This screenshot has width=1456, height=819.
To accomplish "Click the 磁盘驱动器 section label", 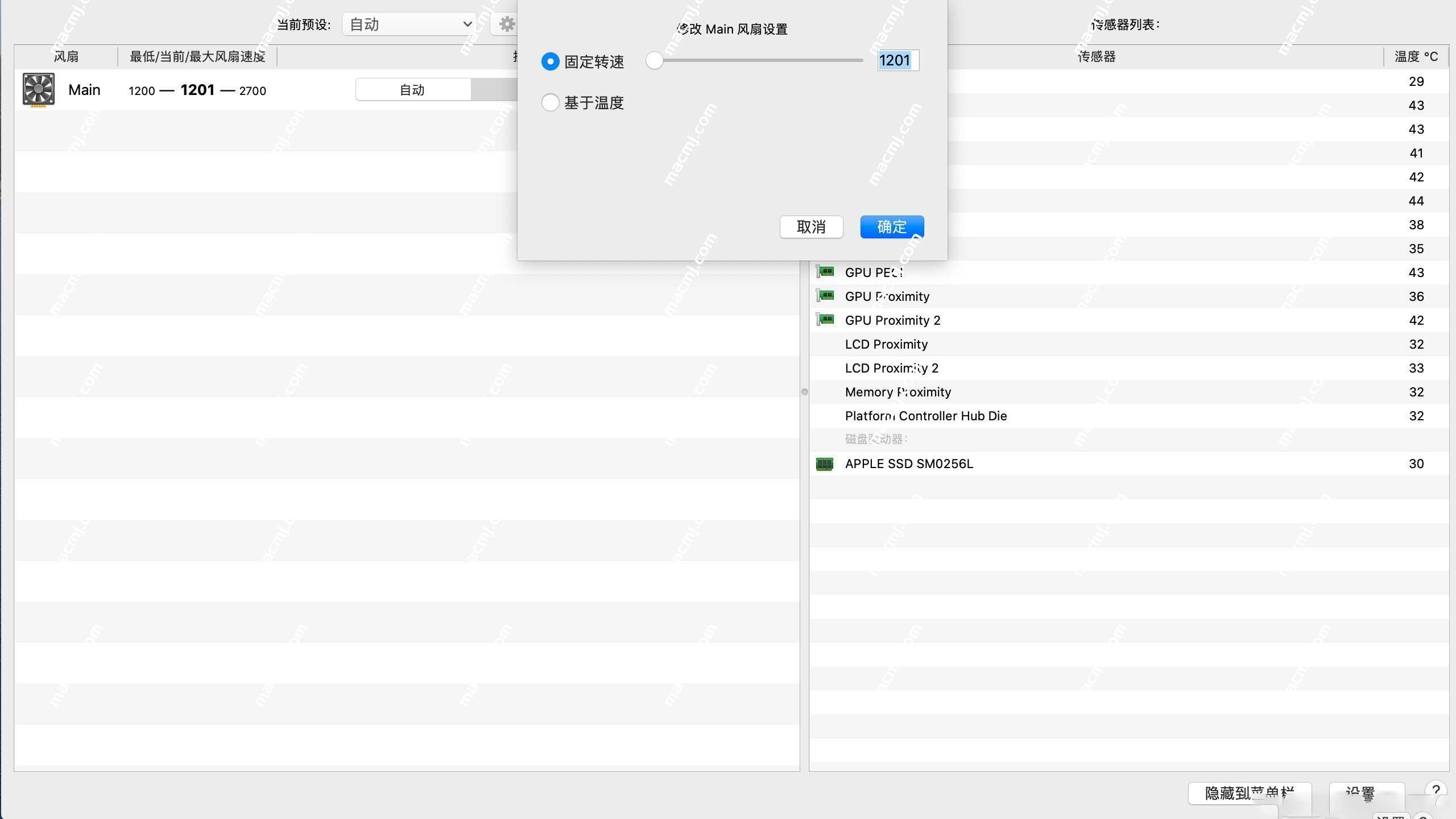I will tap(876, 439).
